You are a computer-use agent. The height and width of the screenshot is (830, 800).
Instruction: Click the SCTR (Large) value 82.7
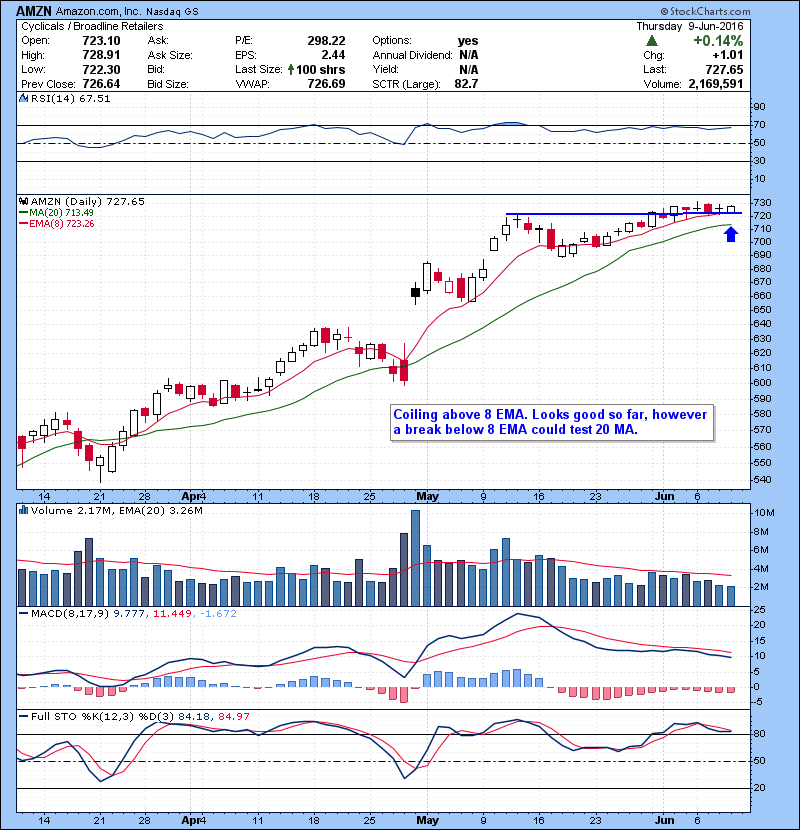(466, 84)
